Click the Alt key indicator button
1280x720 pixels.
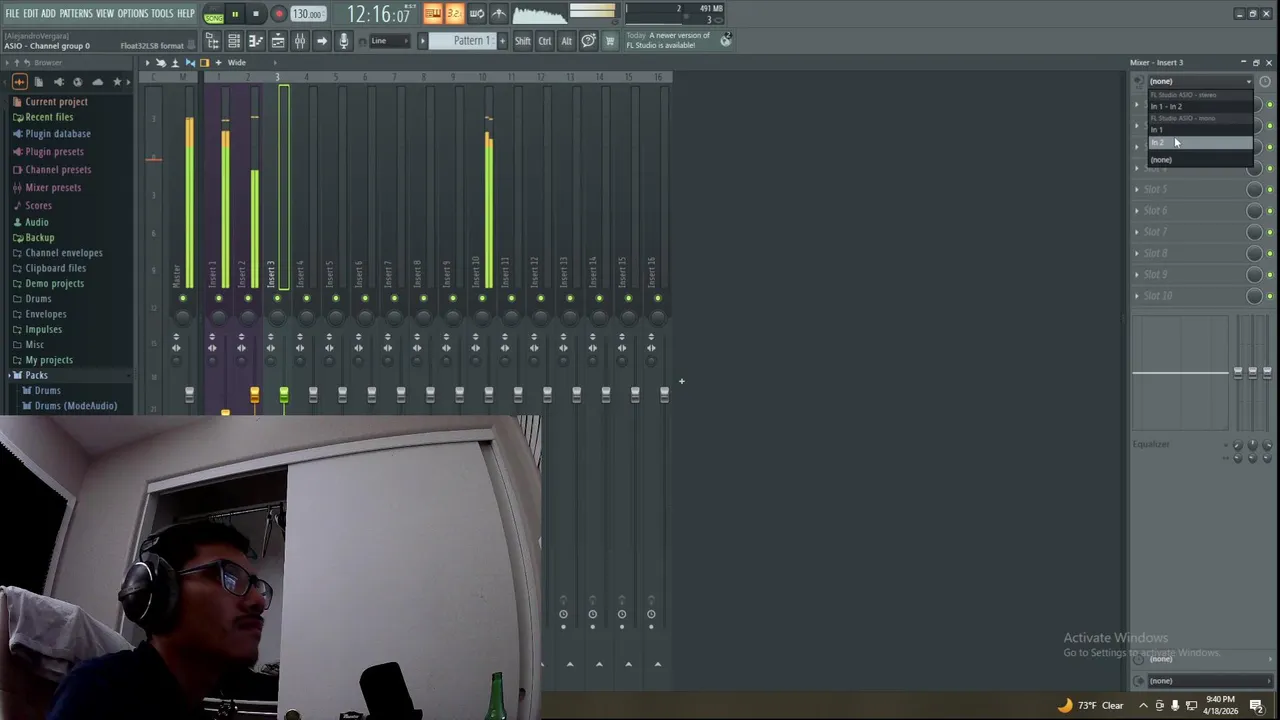tap(566, 41)
